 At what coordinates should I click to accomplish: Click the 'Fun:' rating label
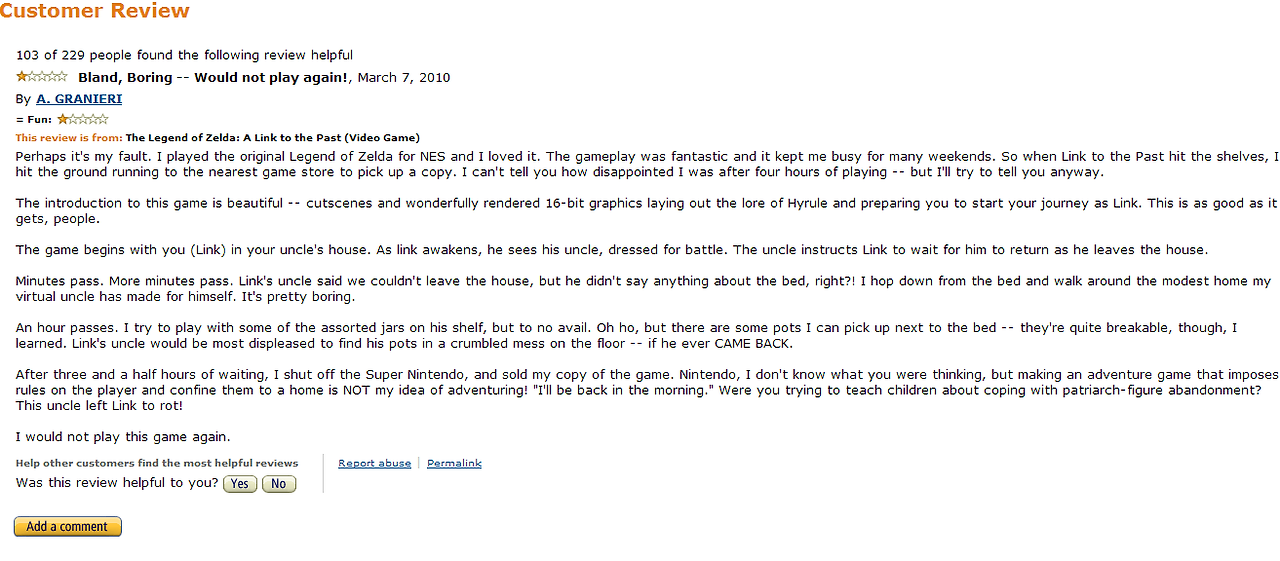pos(34,119)
